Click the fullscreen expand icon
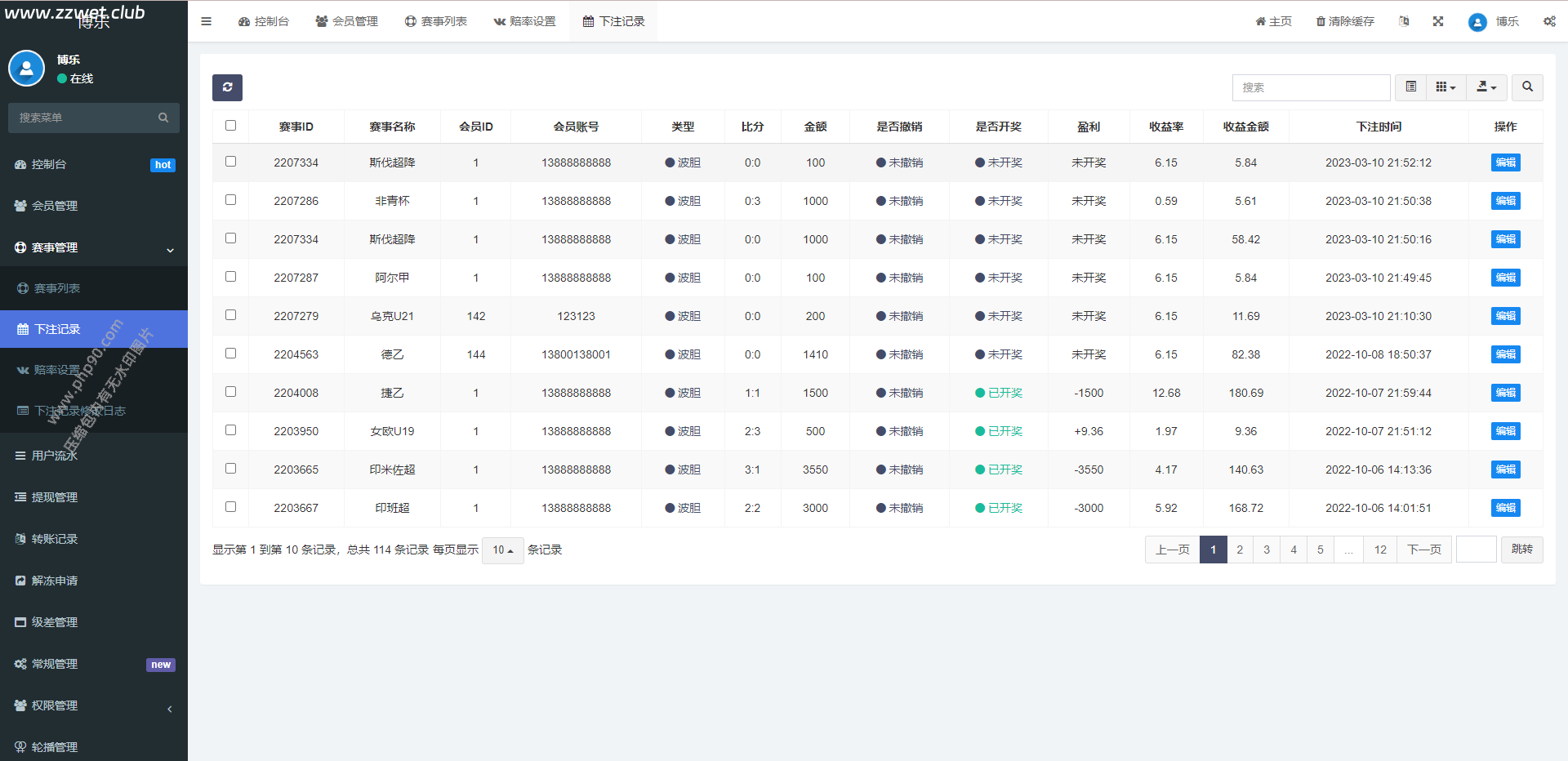Image resolution: width=1568 pixels, height=761 pixels. [x=1438, y=21]
